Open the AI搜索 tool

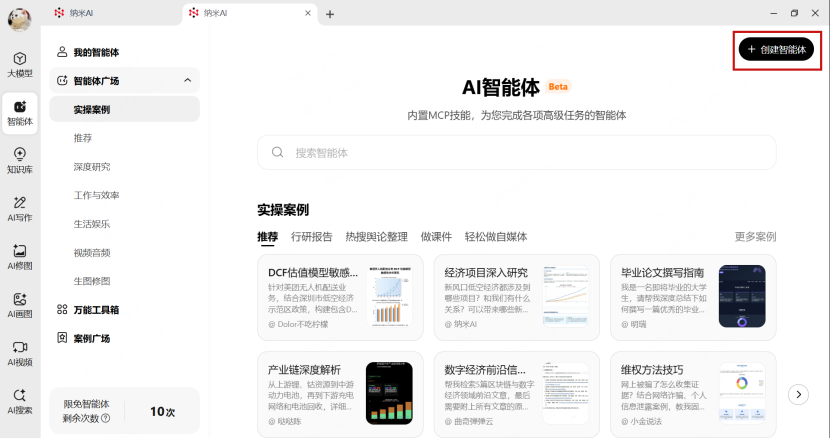(x=20, y=400)
